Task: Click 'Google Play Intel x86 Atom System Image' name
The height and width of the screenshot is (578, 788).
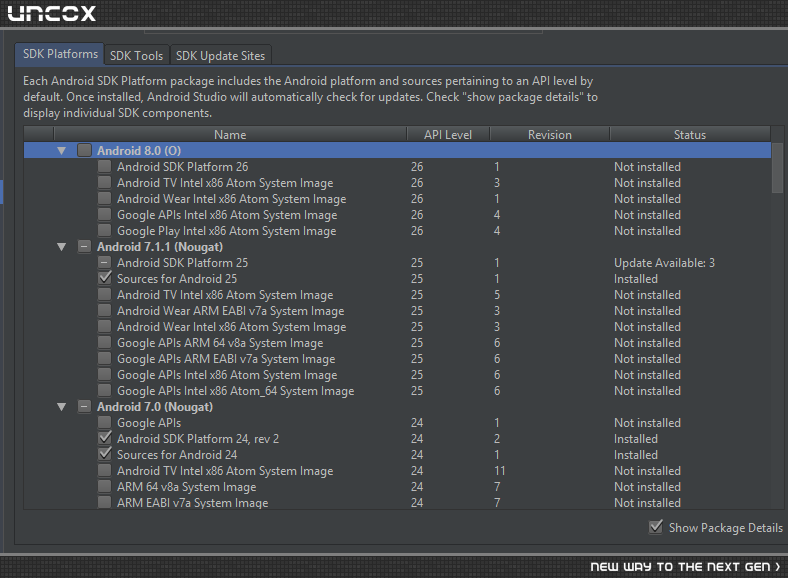Action: (227, 231)
